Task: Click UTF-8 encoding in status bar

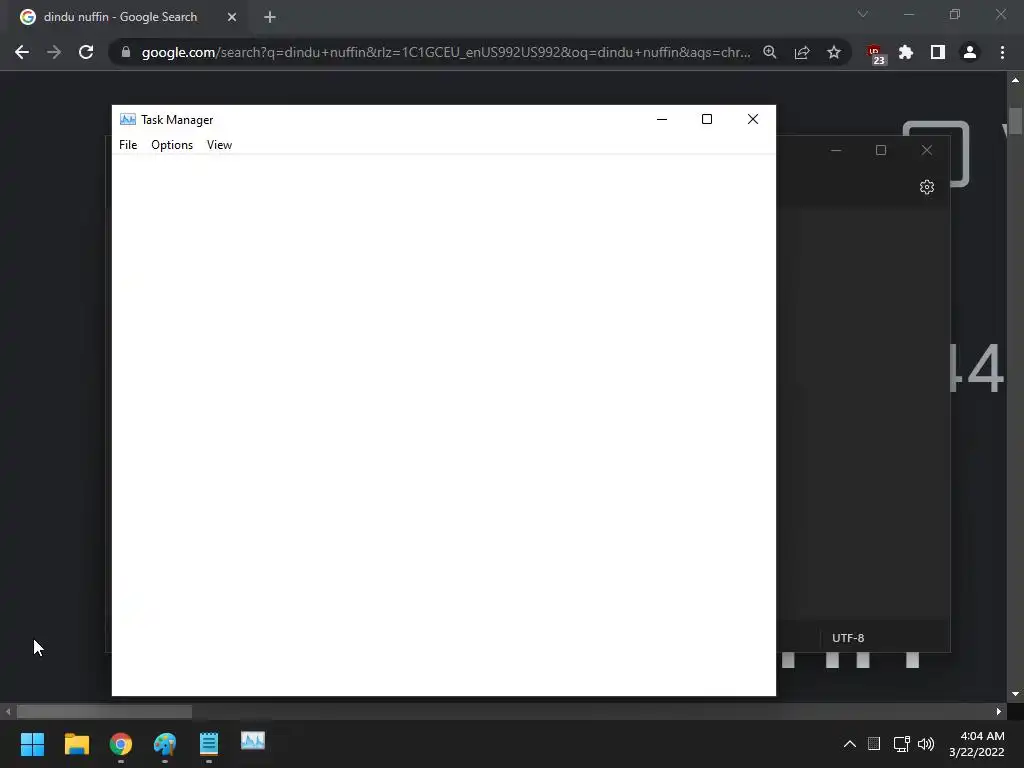Action: coord(848,638)
